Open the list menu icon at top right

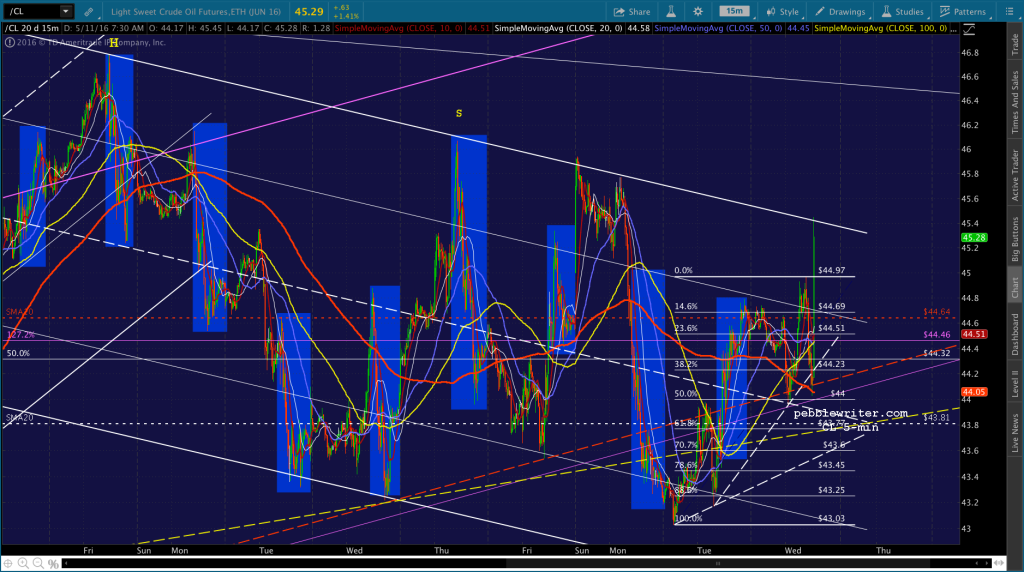pos(1009,12)
